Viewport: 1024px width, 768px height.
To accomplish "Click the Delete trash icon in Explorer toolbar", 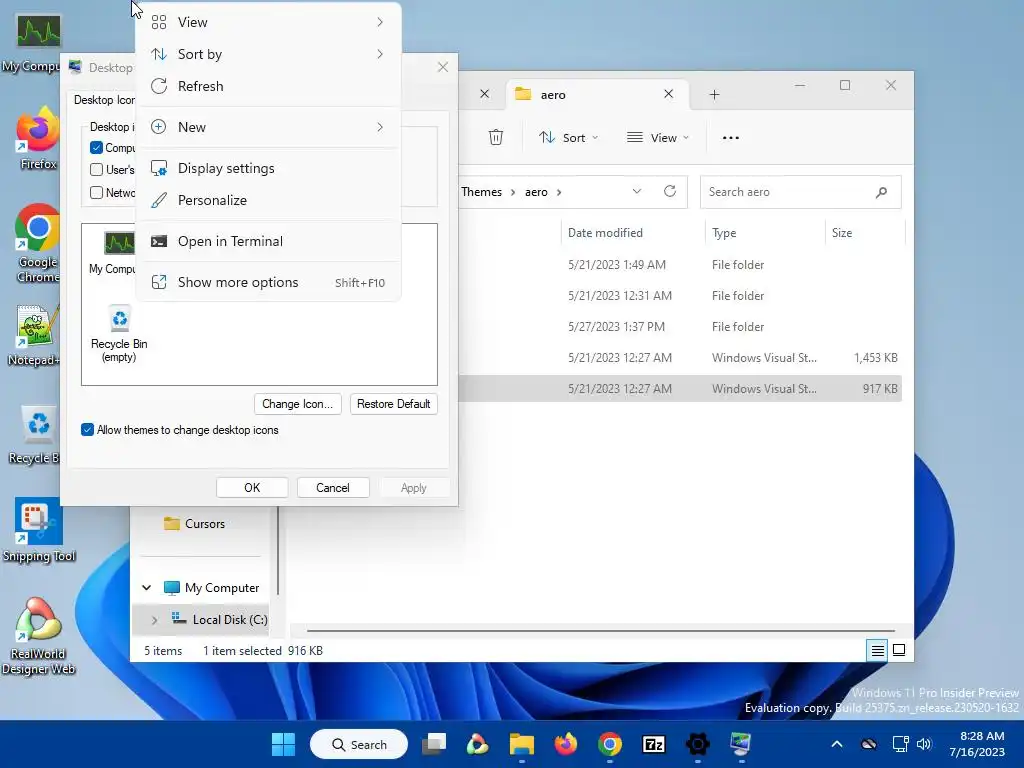I will click(496, 138).
